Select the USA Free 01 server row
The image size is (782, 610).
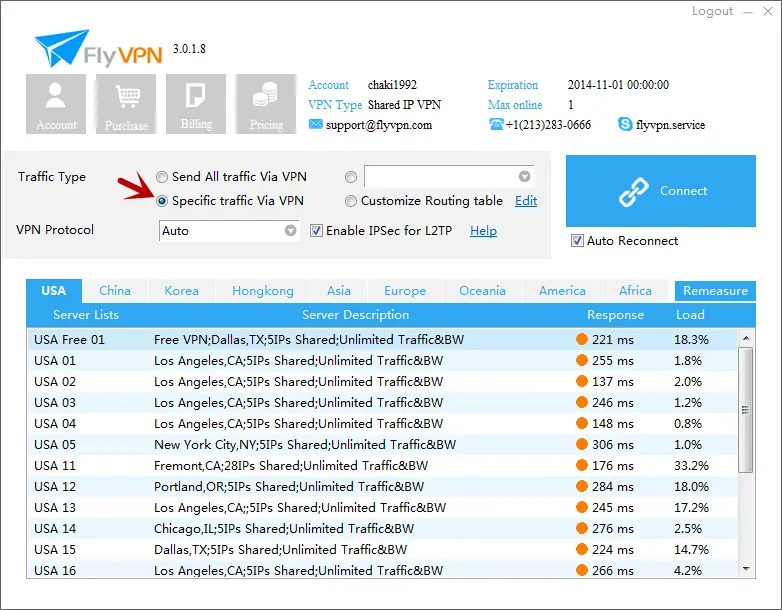(382, 339)
